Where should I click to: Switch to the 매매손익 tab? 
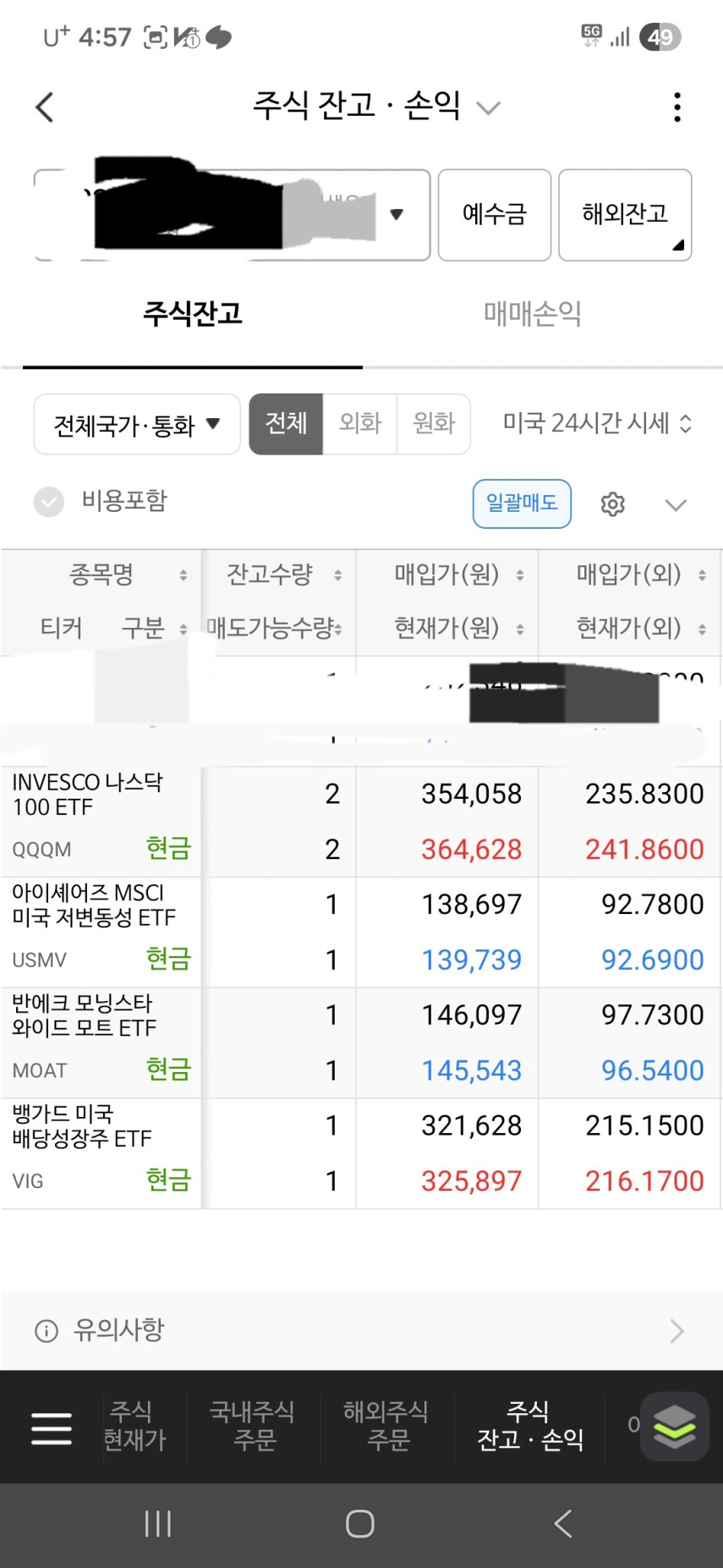(x=532, y=314)
